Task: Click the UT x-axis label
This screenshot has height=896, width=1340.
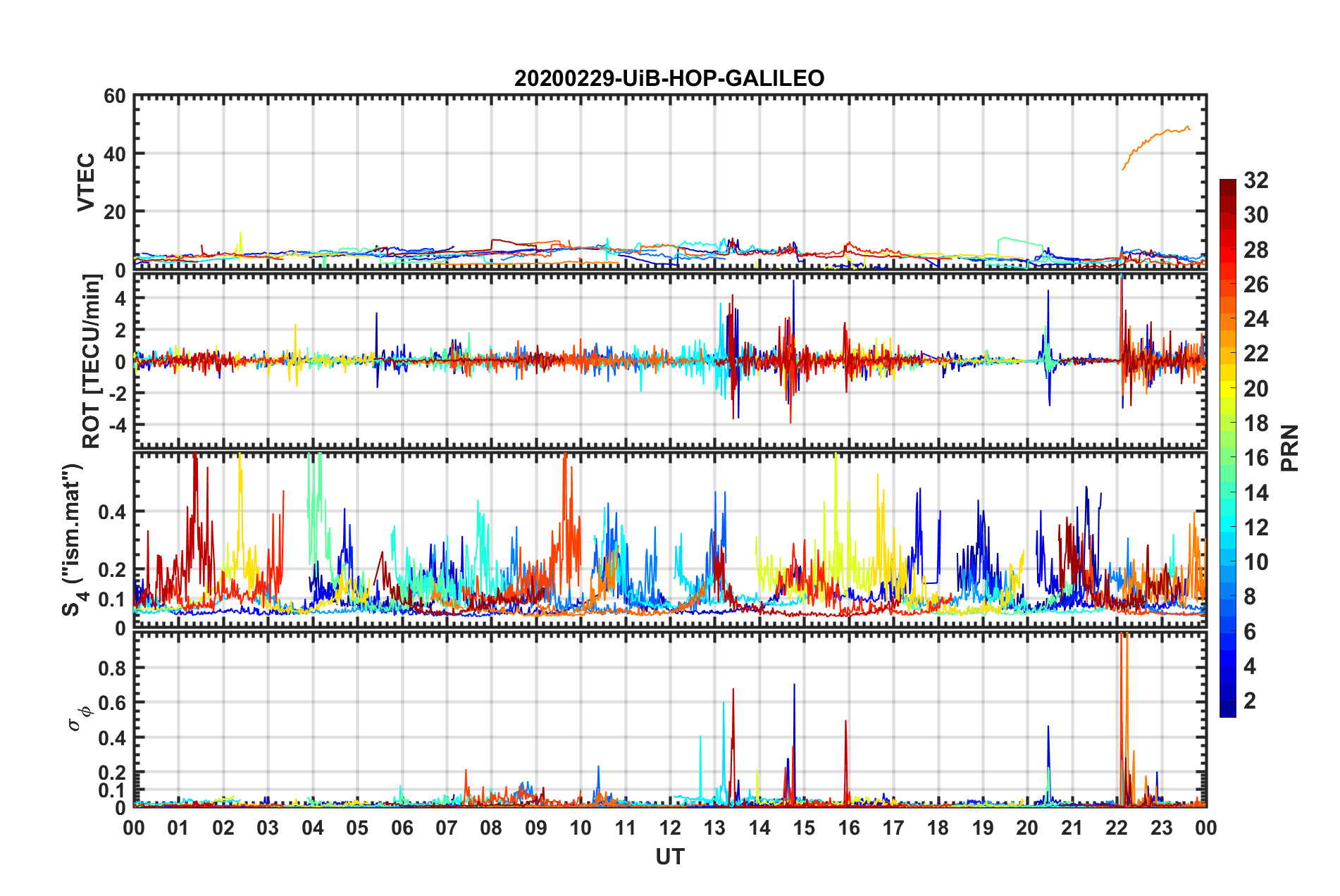Action: click(670, 857)
